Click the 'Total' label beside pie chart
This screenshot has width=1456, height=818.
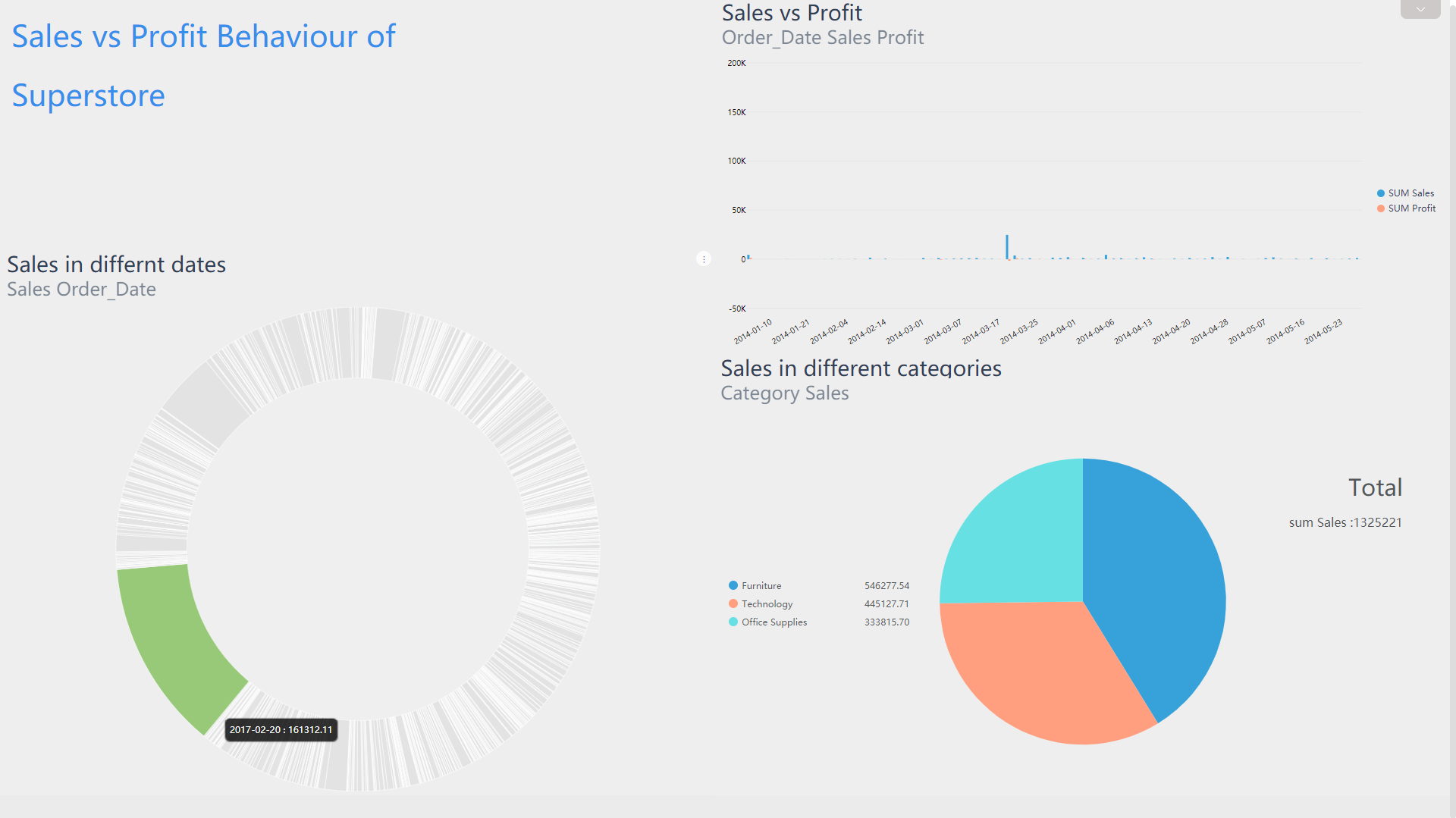click(x=1375, y=487)
